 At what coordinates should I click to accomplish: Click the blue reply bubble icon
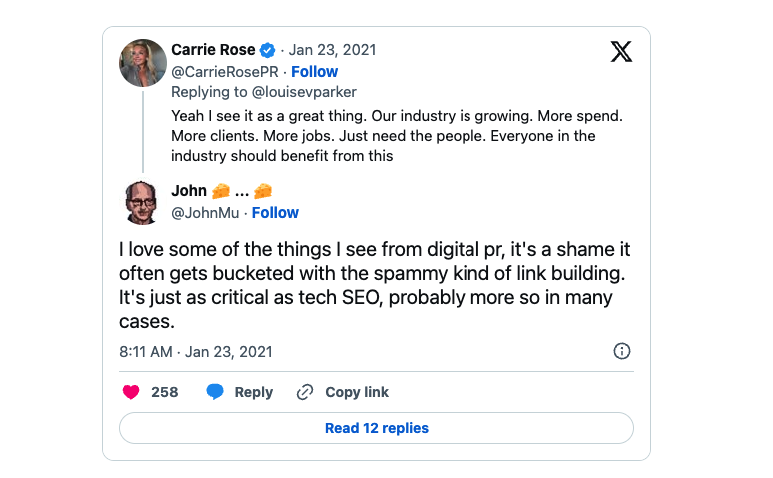(215, 392)
